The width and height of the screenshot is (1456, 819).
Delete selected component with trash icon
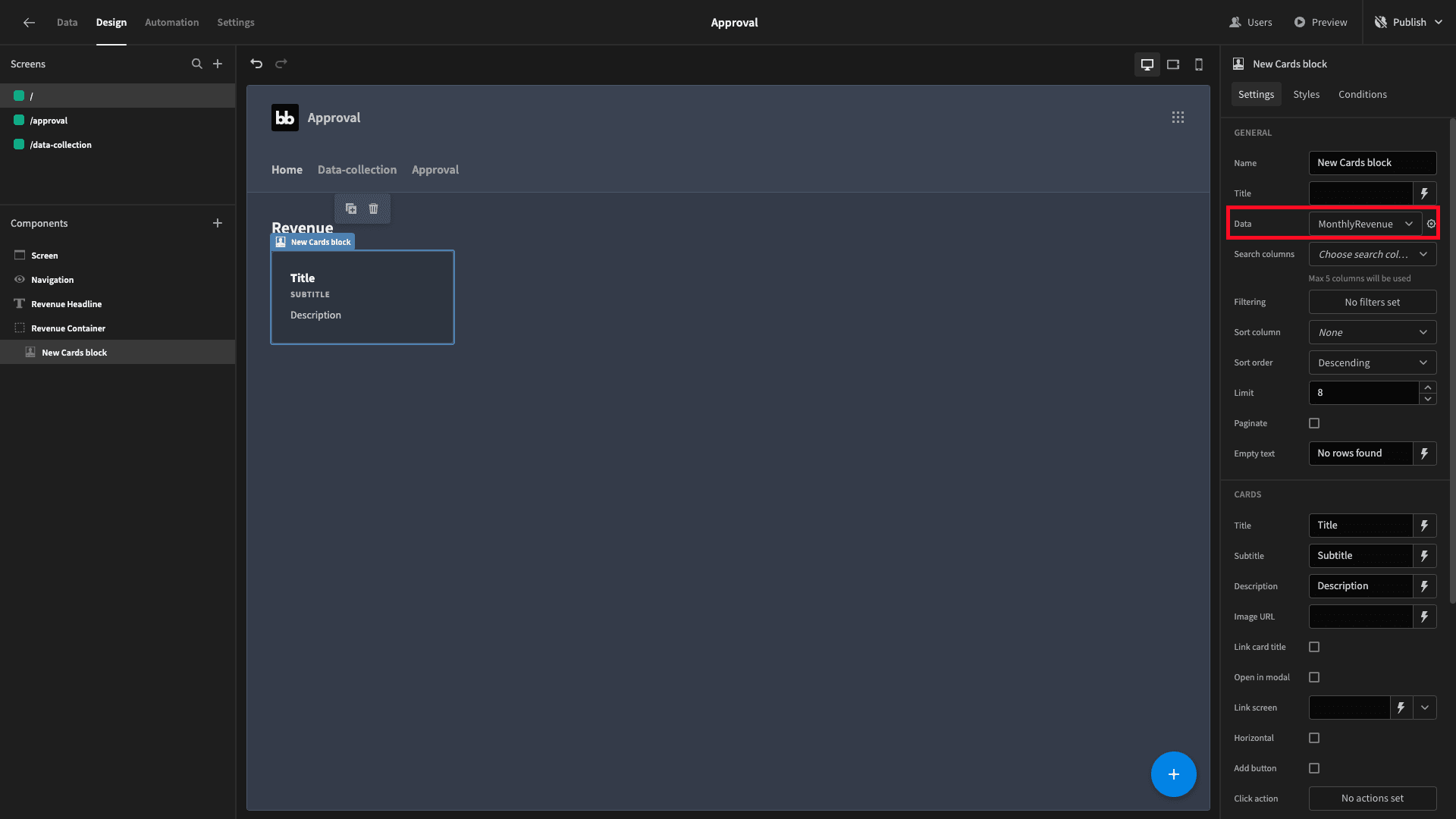click(374, 209)
